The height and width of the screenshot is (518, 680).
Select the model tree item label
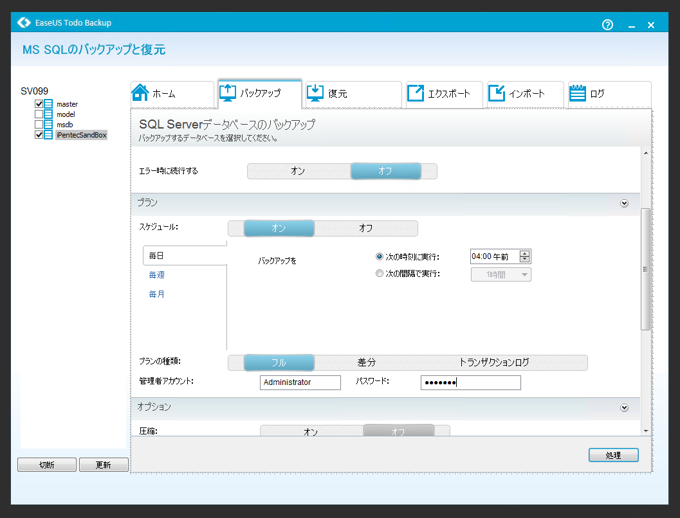(66, 114)
